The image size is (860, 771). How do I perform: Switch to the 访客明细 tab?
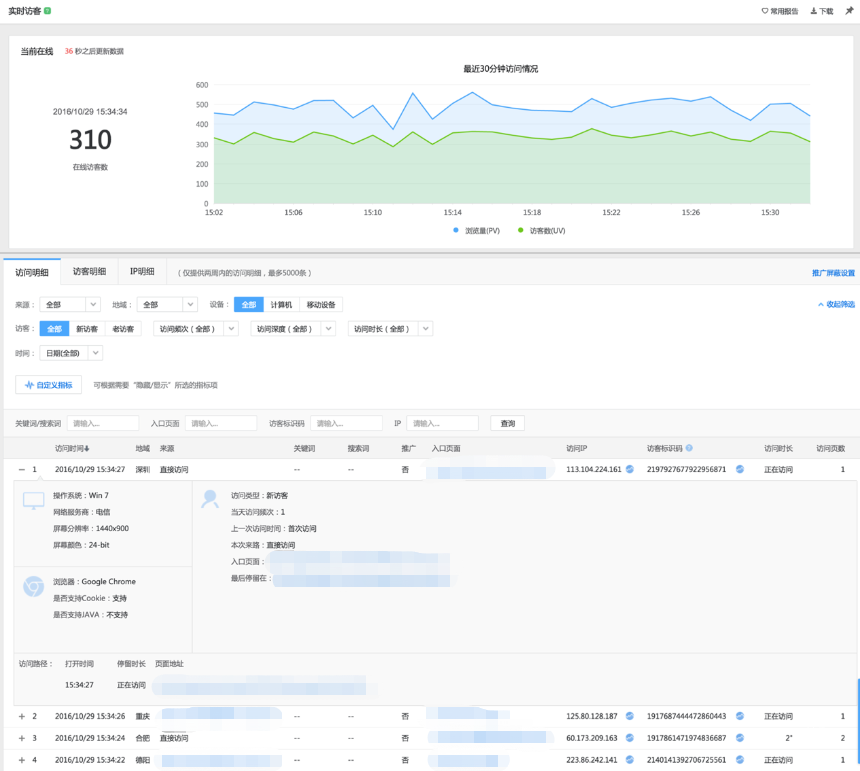(x=89, y=272)
